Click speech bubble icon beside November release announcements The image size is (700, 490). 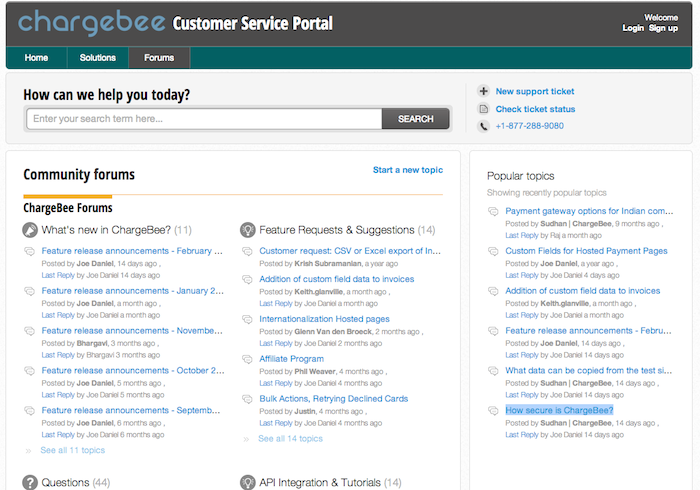pos(29,331)
